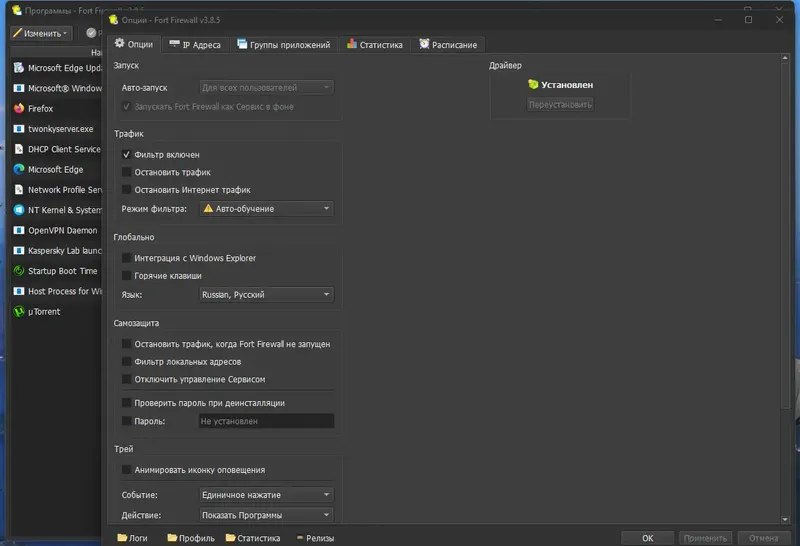Open the Изменить dropdown in Programs window

(x=41, y=33)
